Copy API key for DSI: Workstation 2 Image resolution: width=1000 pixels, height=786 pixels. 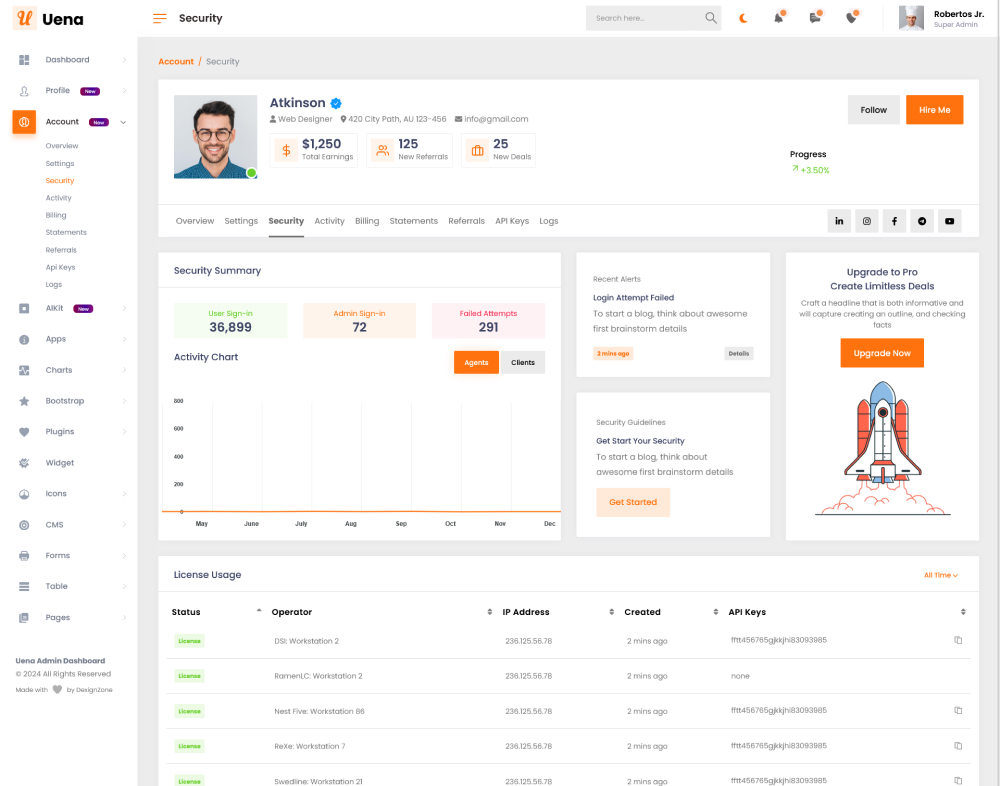tap(958, 640)
